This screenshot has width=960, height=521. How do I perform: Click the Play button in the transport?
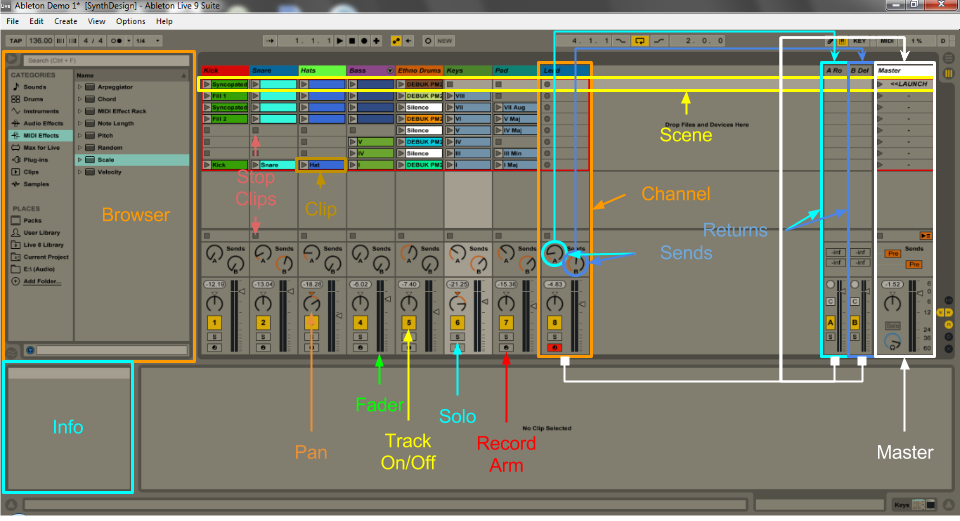(340, 41)
